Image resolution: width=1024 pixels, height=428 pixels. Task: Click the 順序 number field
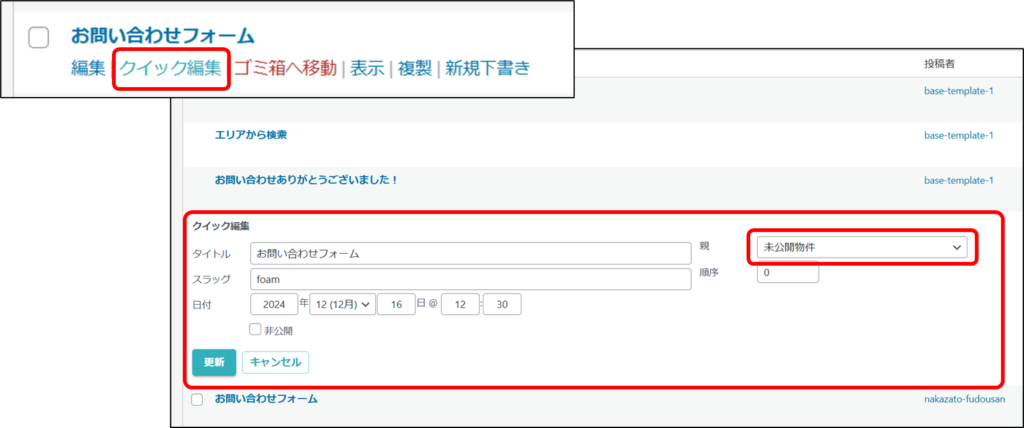click(x=787, y=272)
